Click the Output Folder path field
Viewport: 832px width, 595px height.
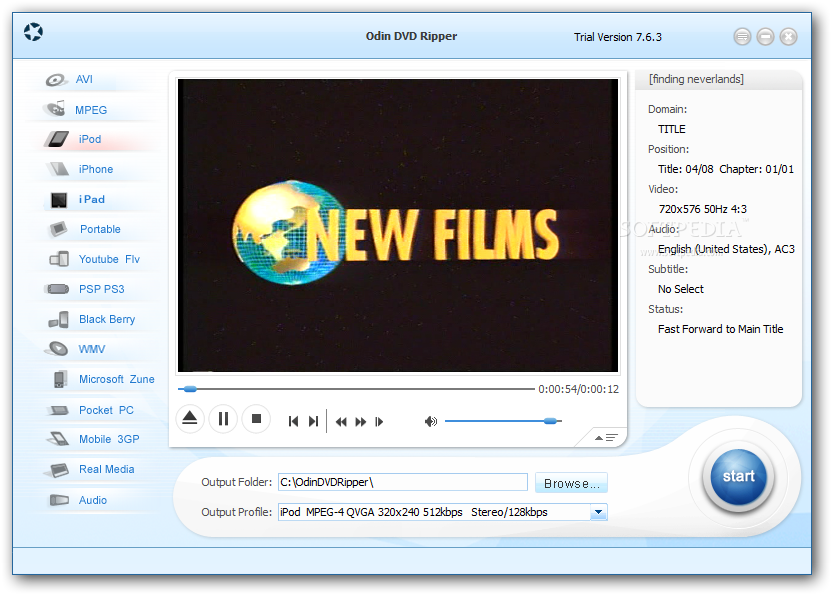tap(403, 482)
